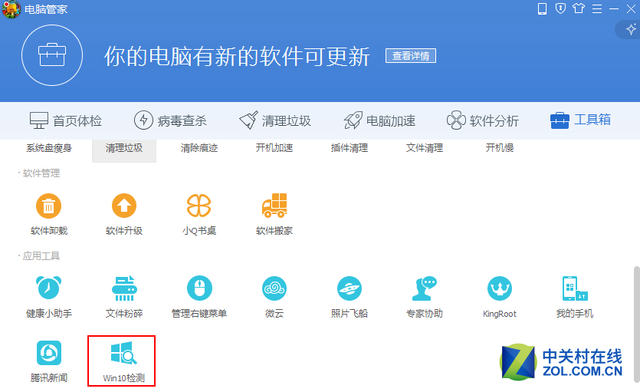Open the 软件卸载 uninstall tool

click(49, 214)
